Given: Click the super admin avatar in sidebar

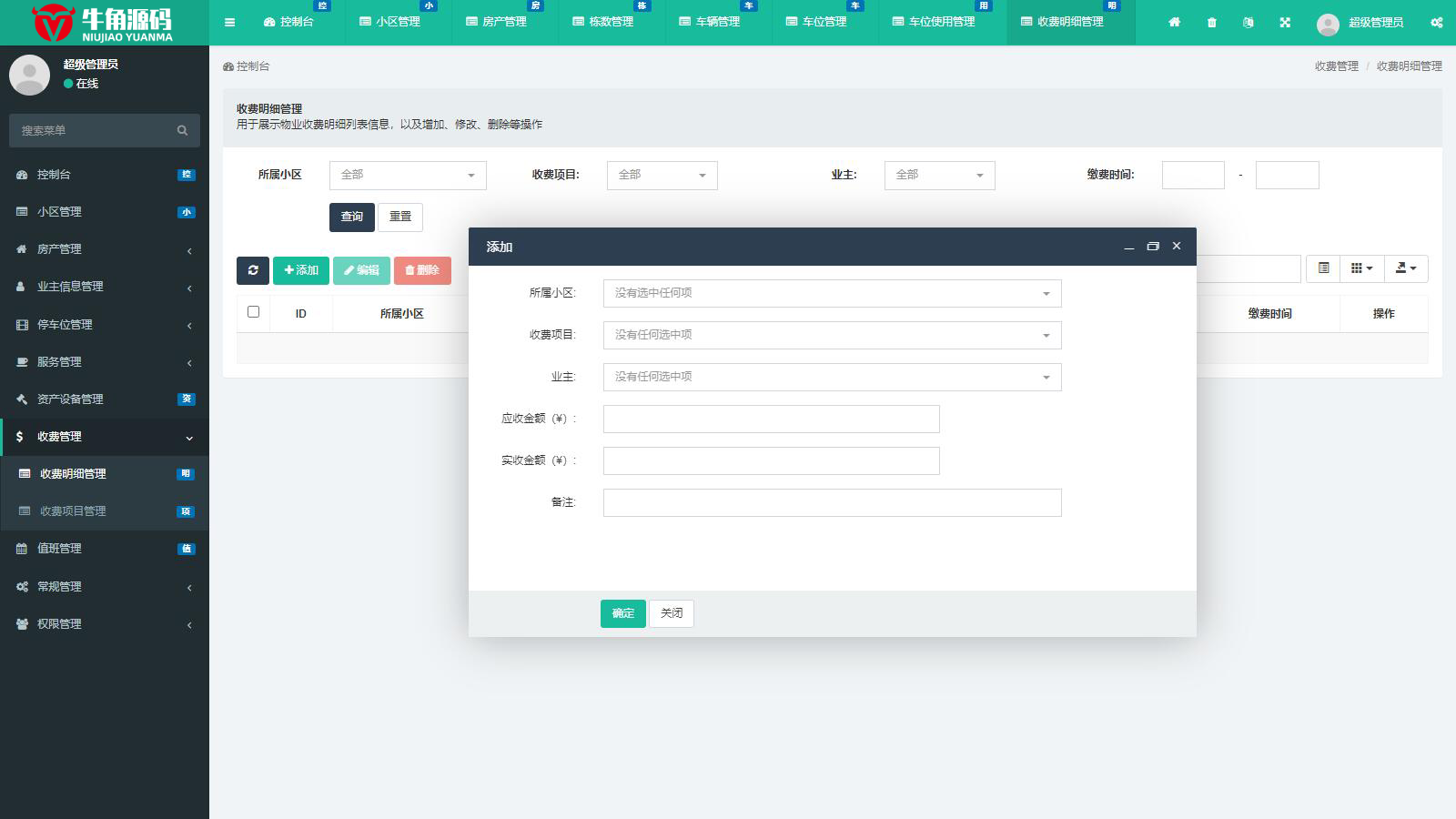Looking at the screenshot, I should coord(29,75).
